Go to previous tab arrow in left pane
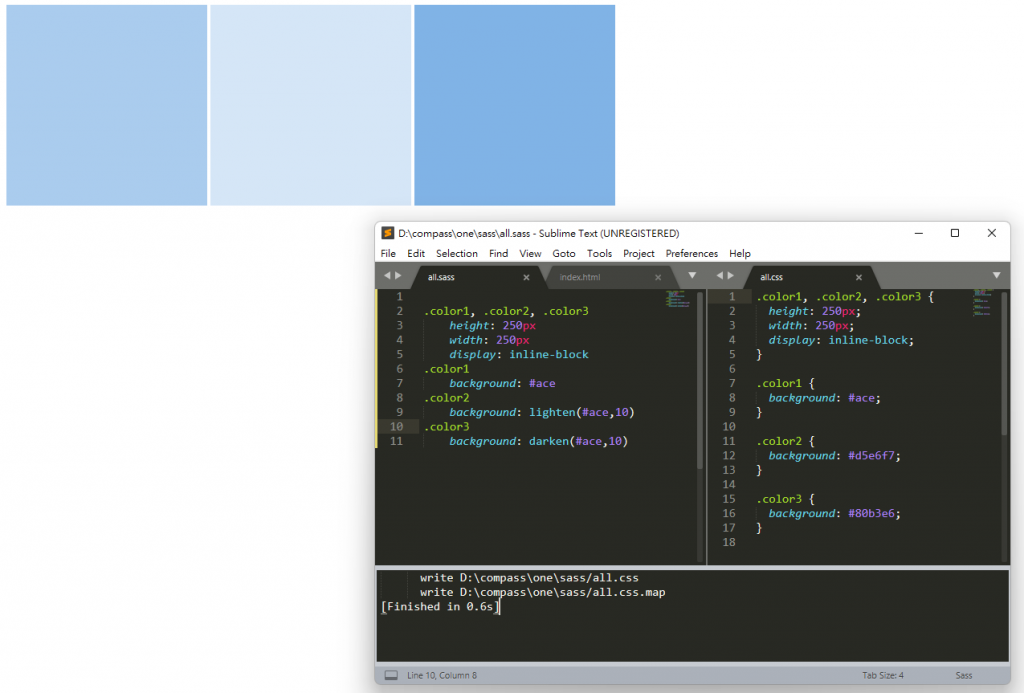This screenshot has height=693, width=1024. (x=387, y=276)
